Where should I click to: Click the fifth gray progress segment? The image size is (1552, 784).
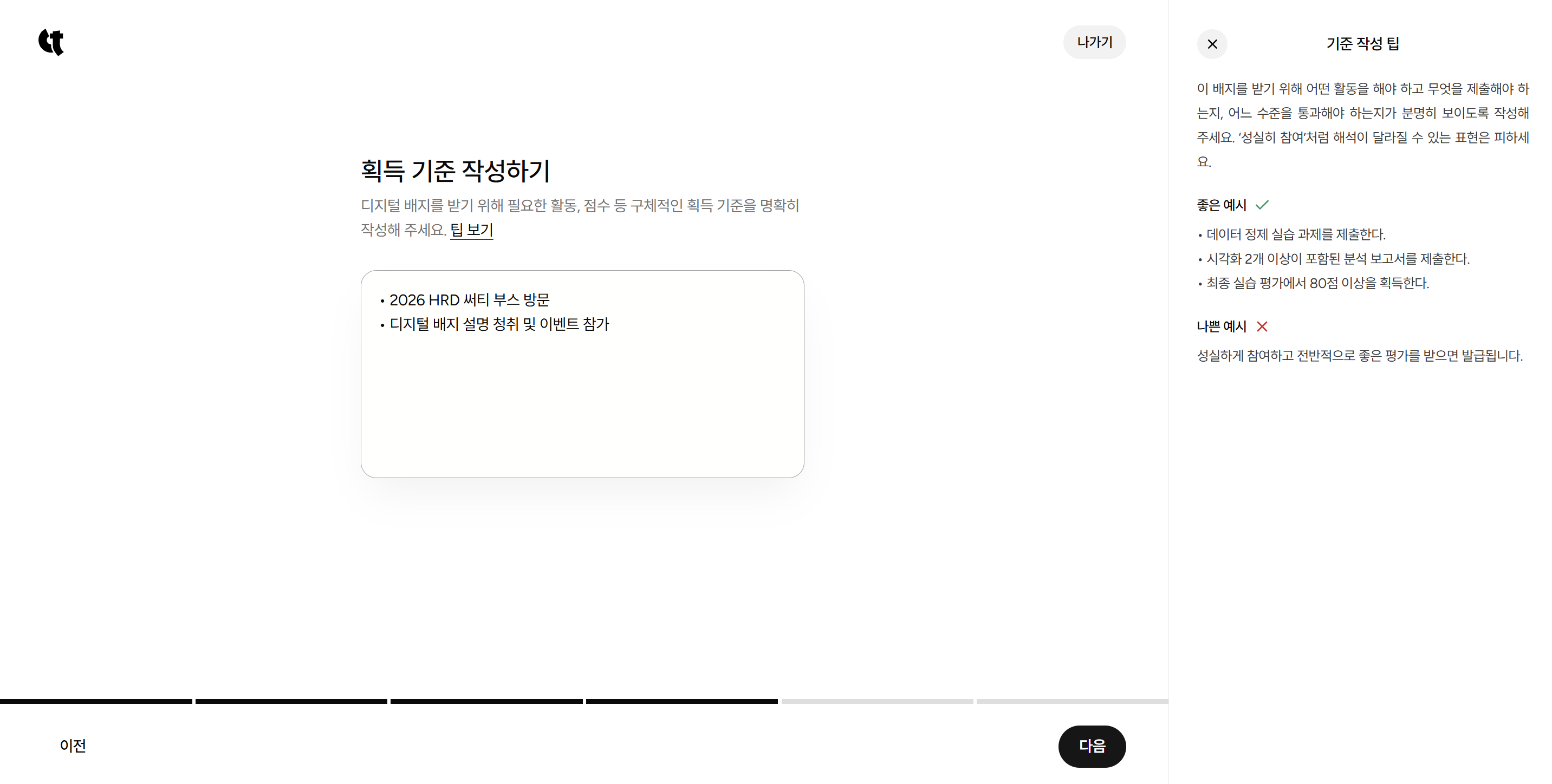[876, 701]
